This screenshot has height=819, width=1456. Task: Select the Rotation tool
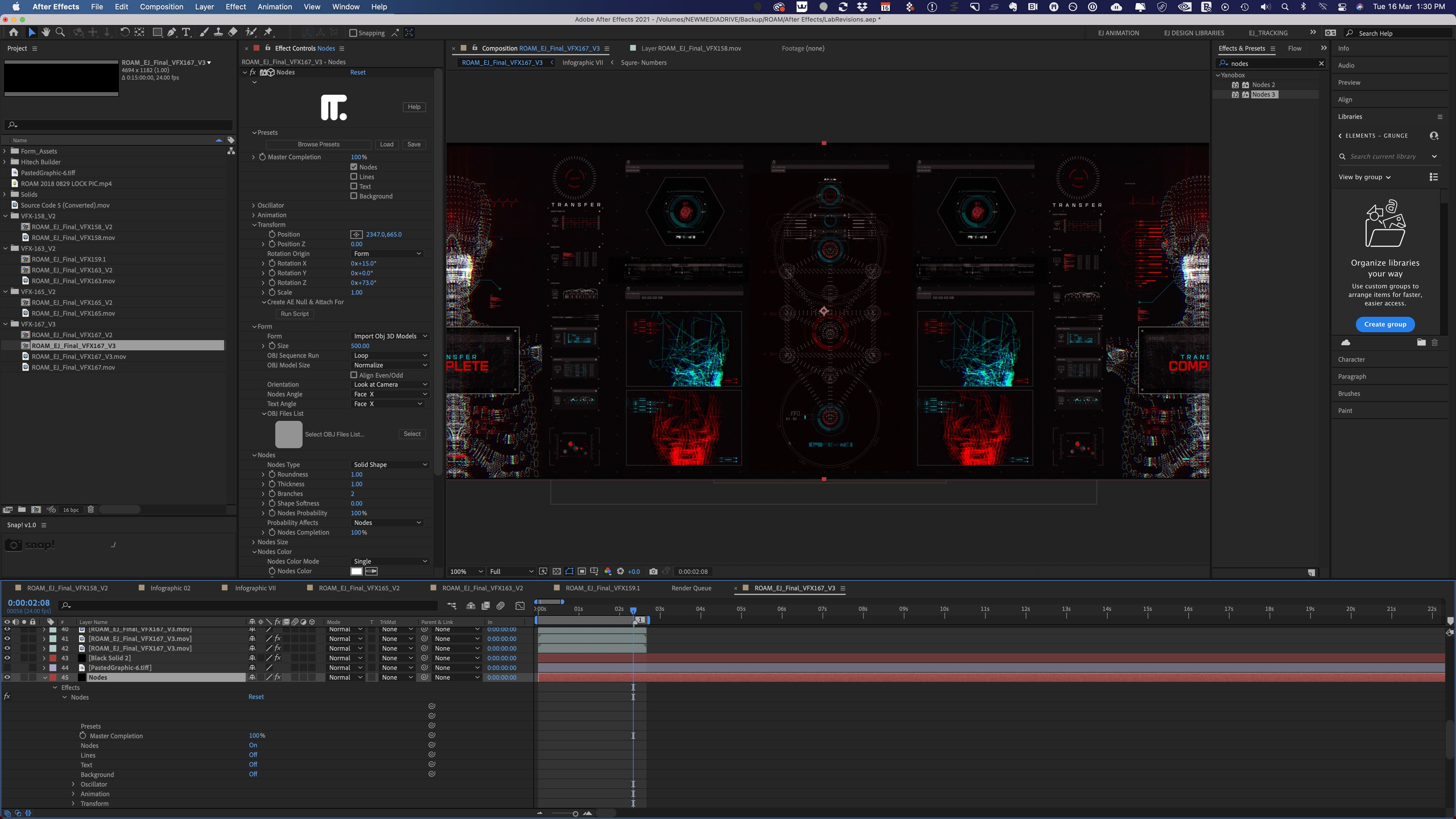[124, 32]
